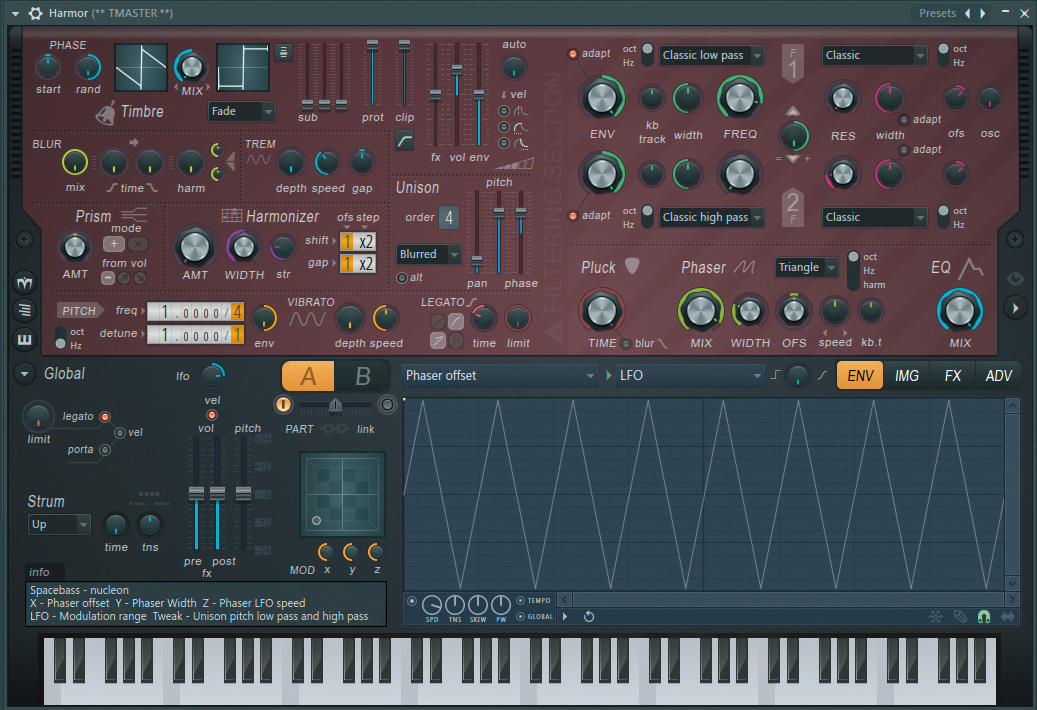Open Classic low pass filter dropdown
The width and height of the screenshot is (1037, 710).
pos(712,55)
